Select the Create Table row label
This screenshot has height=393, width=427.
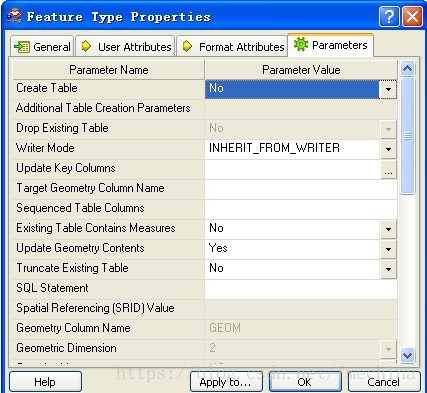pos(47,88)
